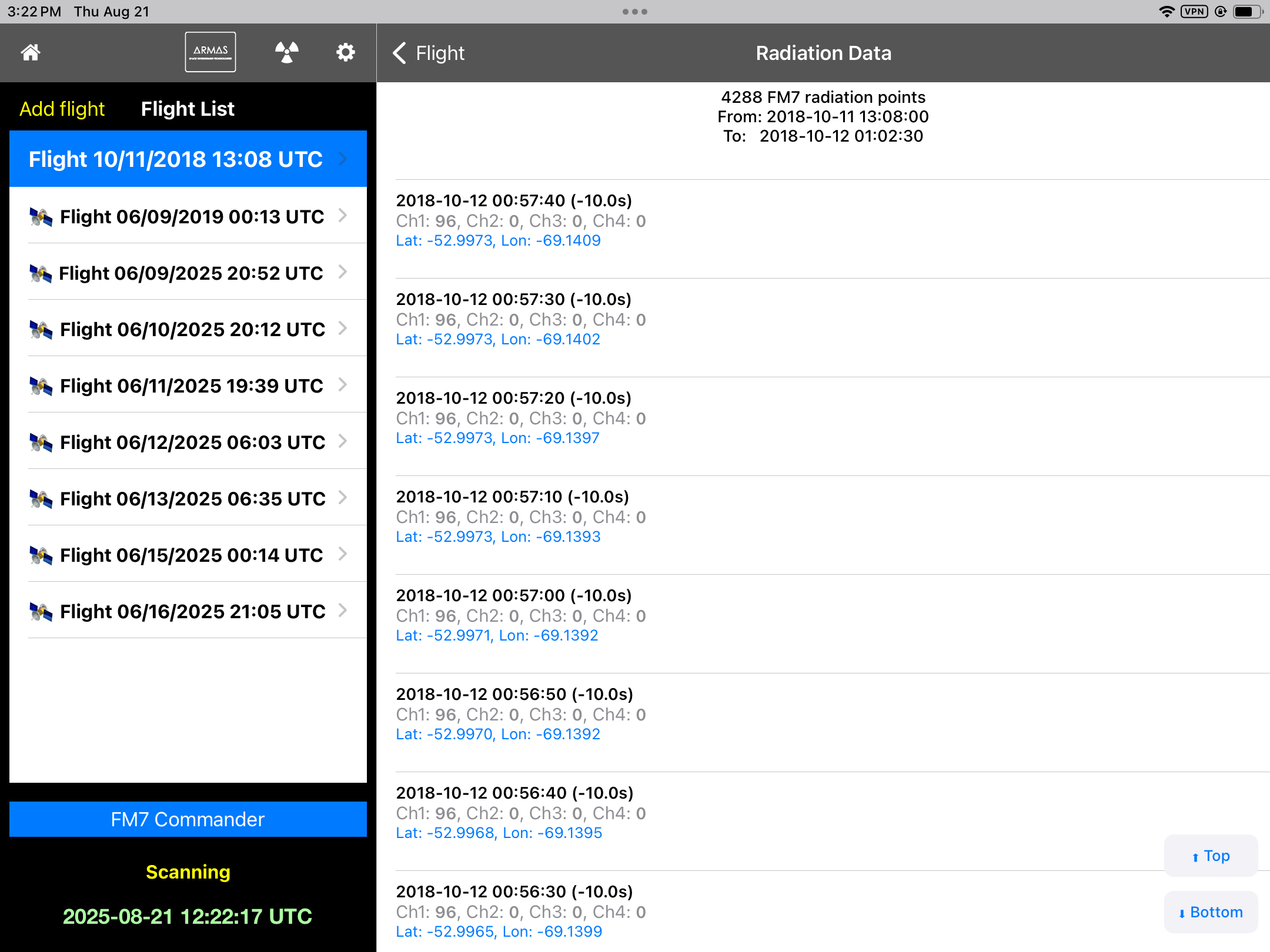Switch to Add flight tab
Screen dimensions: 1270x952
point(62,109)
